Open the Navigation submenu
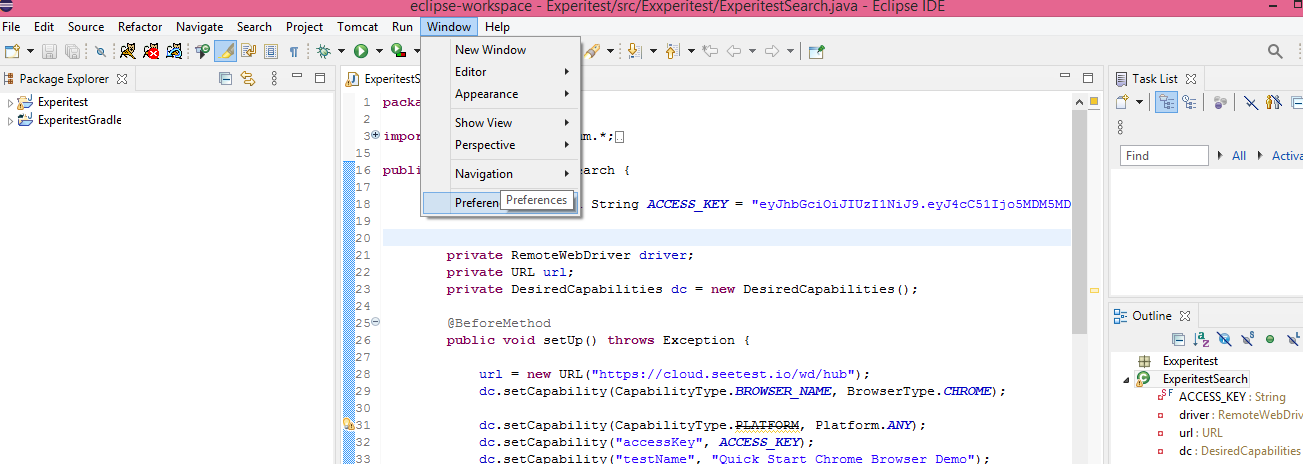This screenshot has width=1303, height=464. click(x=501, y=174)
